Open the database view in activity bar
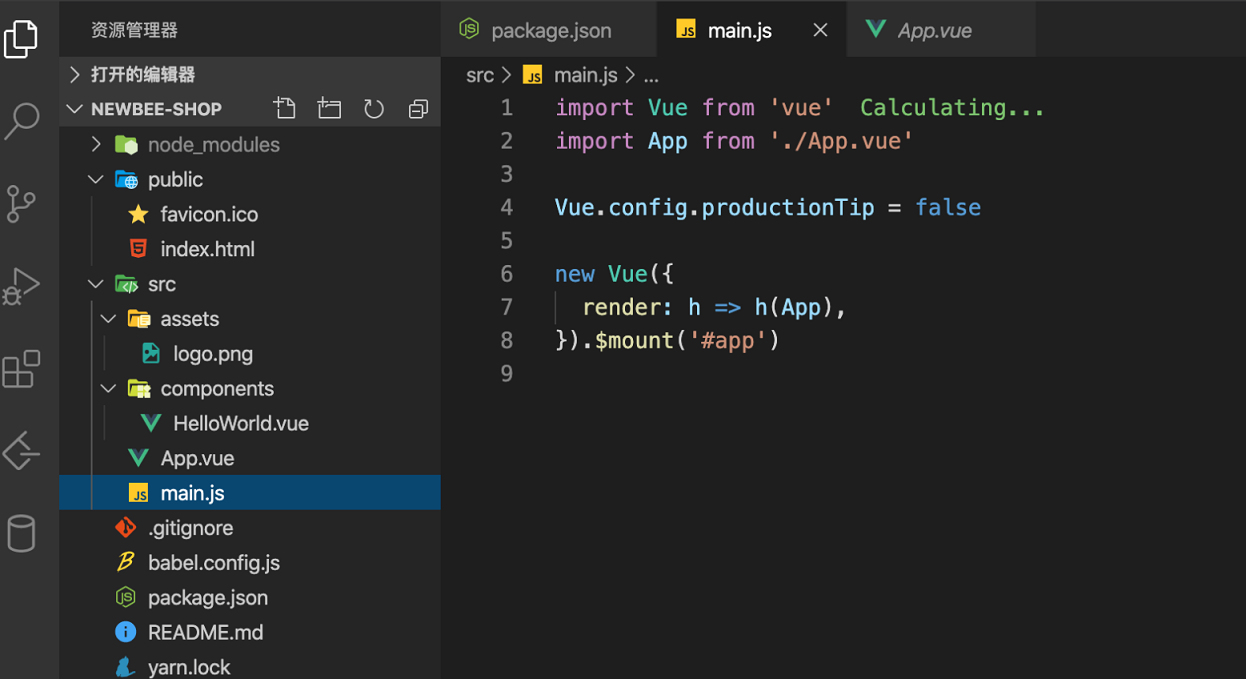The height and width of the screenshot is (679, 1246). click(21, 533)
